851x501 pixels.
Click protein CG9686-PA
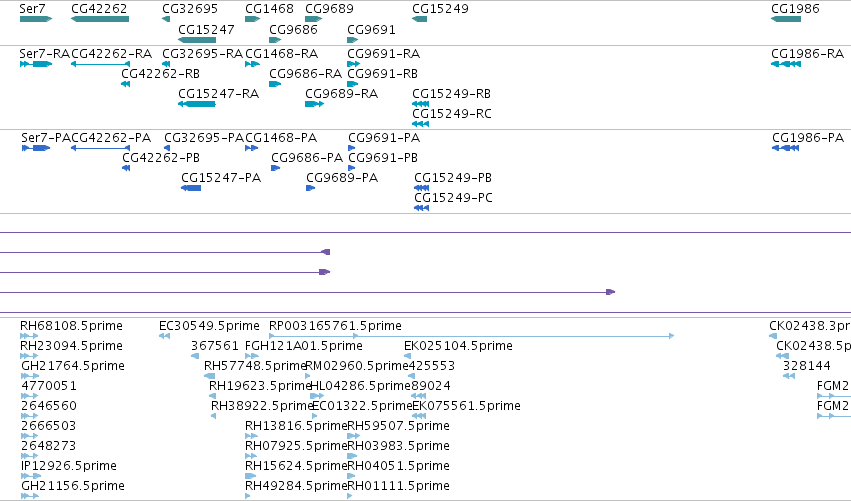pos(276,168)
